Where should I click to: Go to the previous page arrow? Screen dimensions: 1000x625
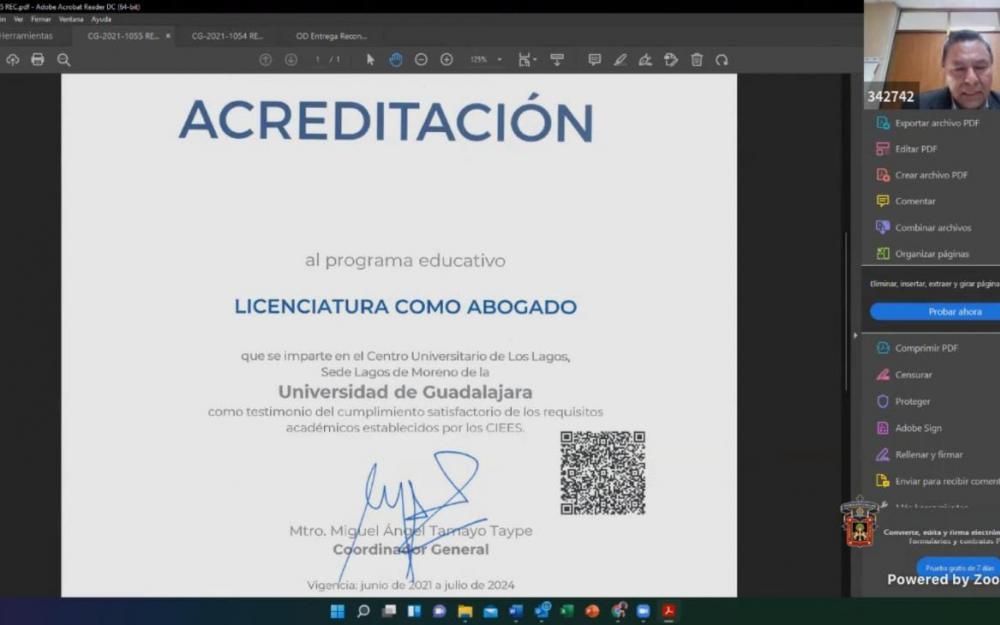coord(265,60)
